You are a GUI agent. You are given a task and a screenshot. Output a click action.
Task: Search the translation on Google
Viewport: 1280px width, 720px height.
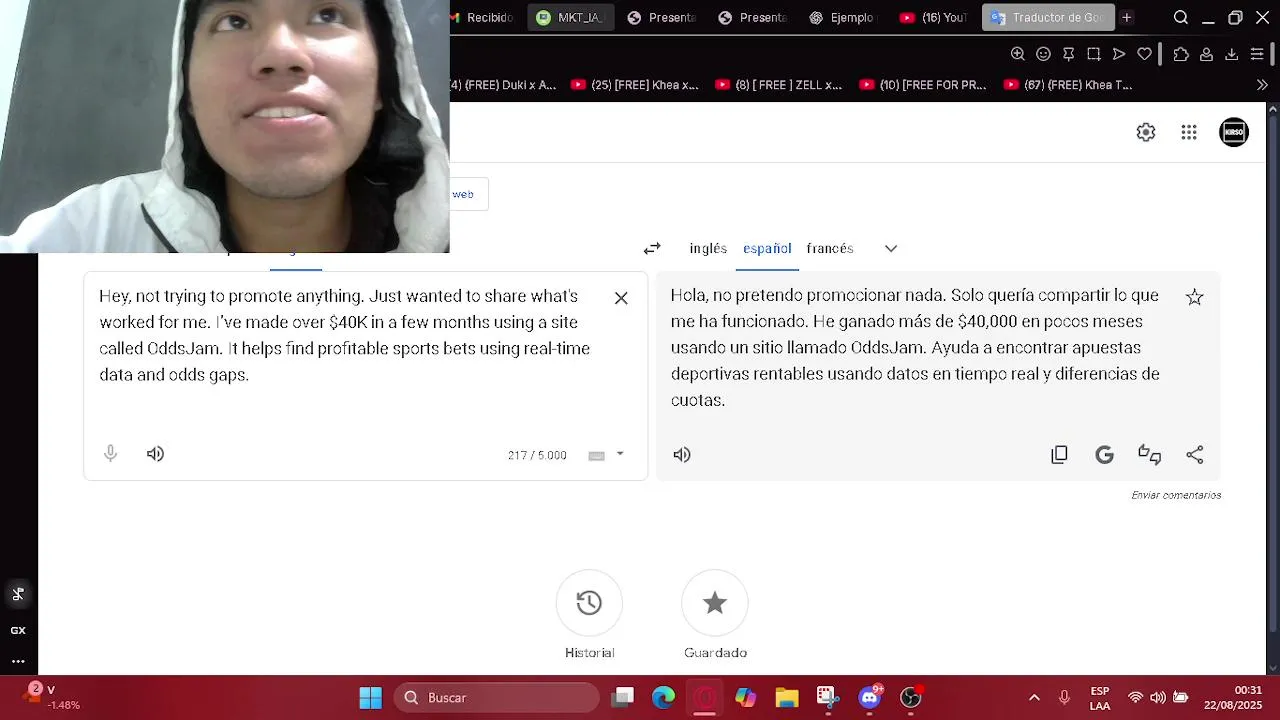(1104, 455)
